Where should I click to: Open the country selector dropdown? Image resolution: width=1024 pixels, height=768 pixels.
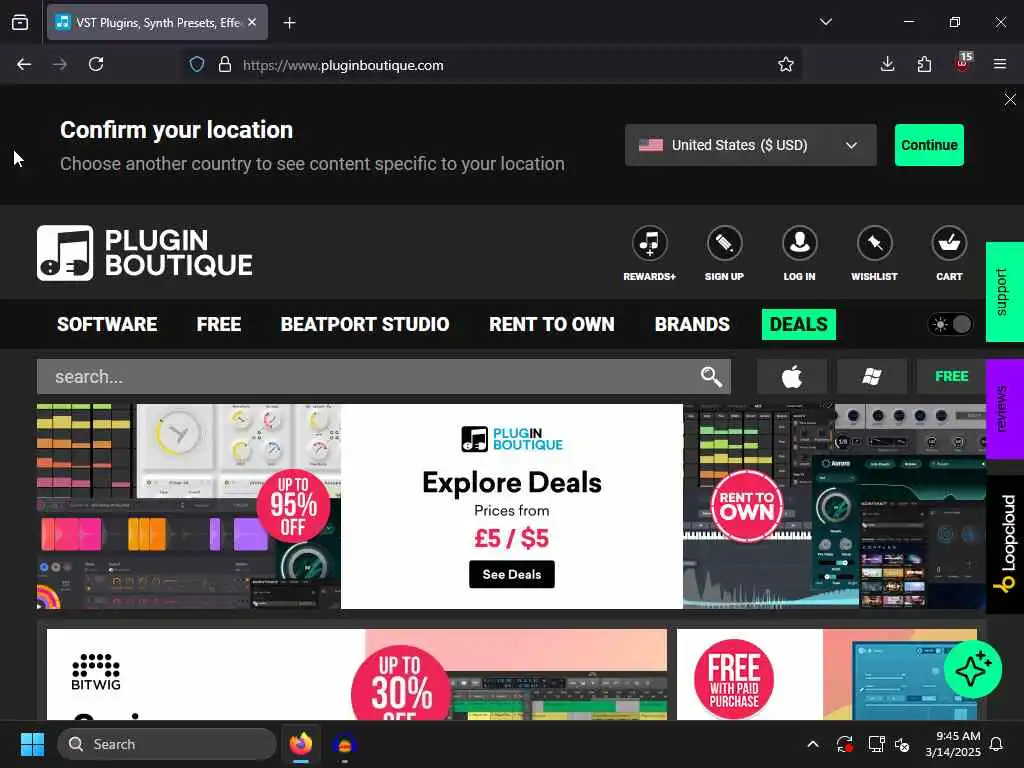[x=750, y=145]
